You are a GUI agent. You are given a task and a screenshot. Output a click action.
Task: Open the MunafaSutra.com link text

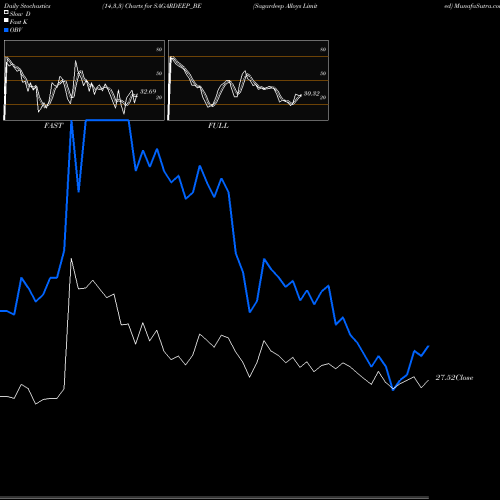(x=472, y=6)
